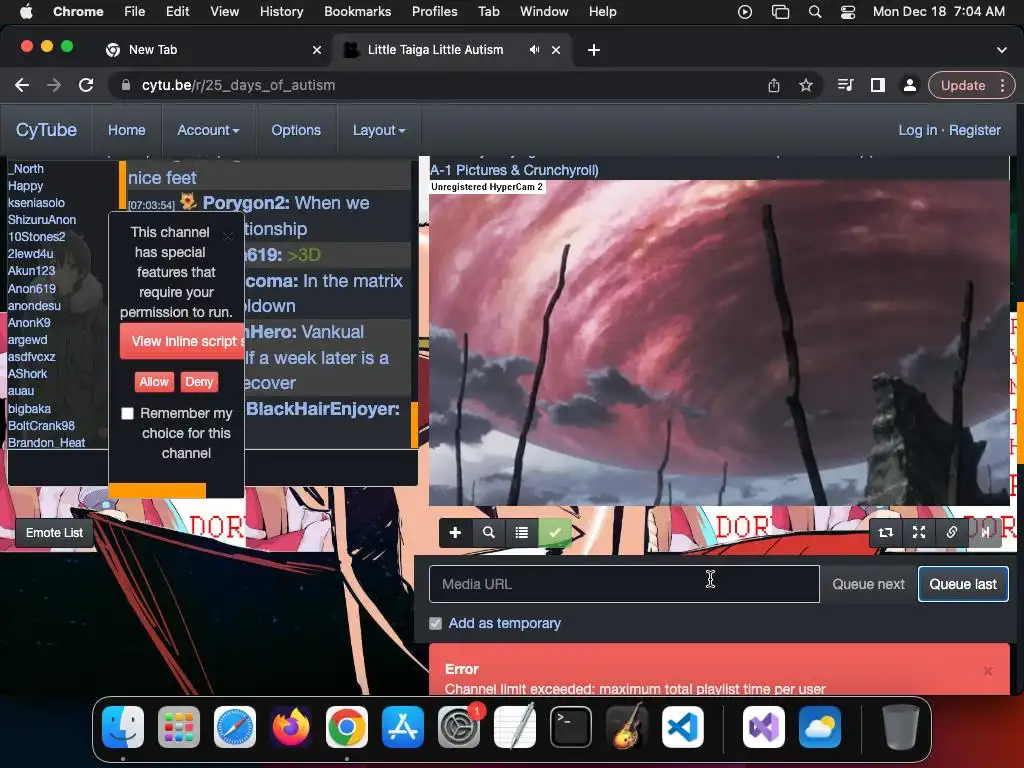The image size is (1024, 768).
Task: Click the date and time in the menu bar
Action: click(x=938, y=12)
